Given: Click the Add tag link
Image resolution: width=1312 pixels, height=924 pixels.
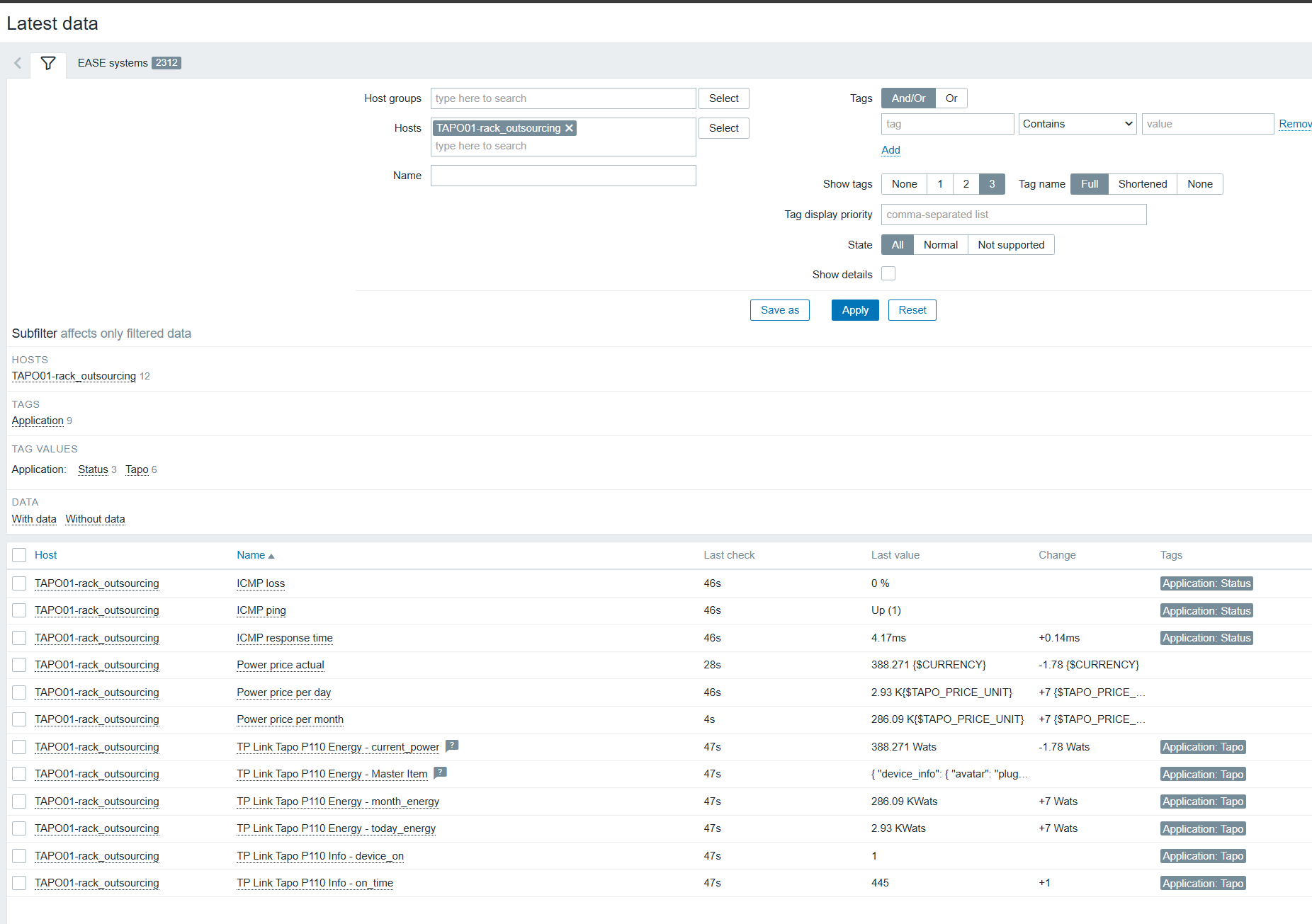Looking at the screenshot, I should point(890,150).
